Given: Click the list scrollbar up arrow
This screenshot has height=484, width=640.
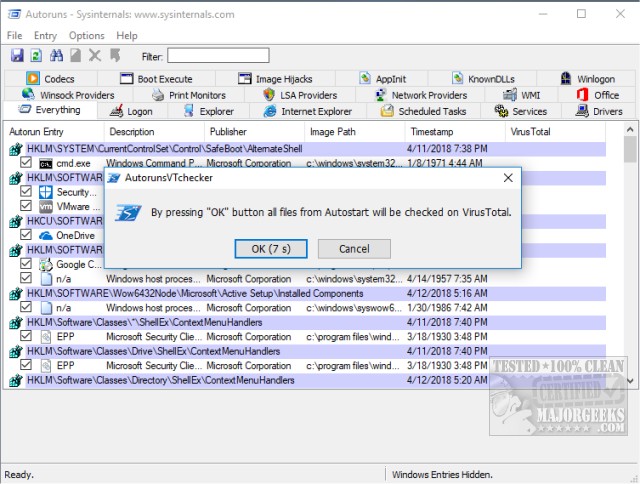Looking at the screenshot, I should pyautogui.click(x=630, y=130).
